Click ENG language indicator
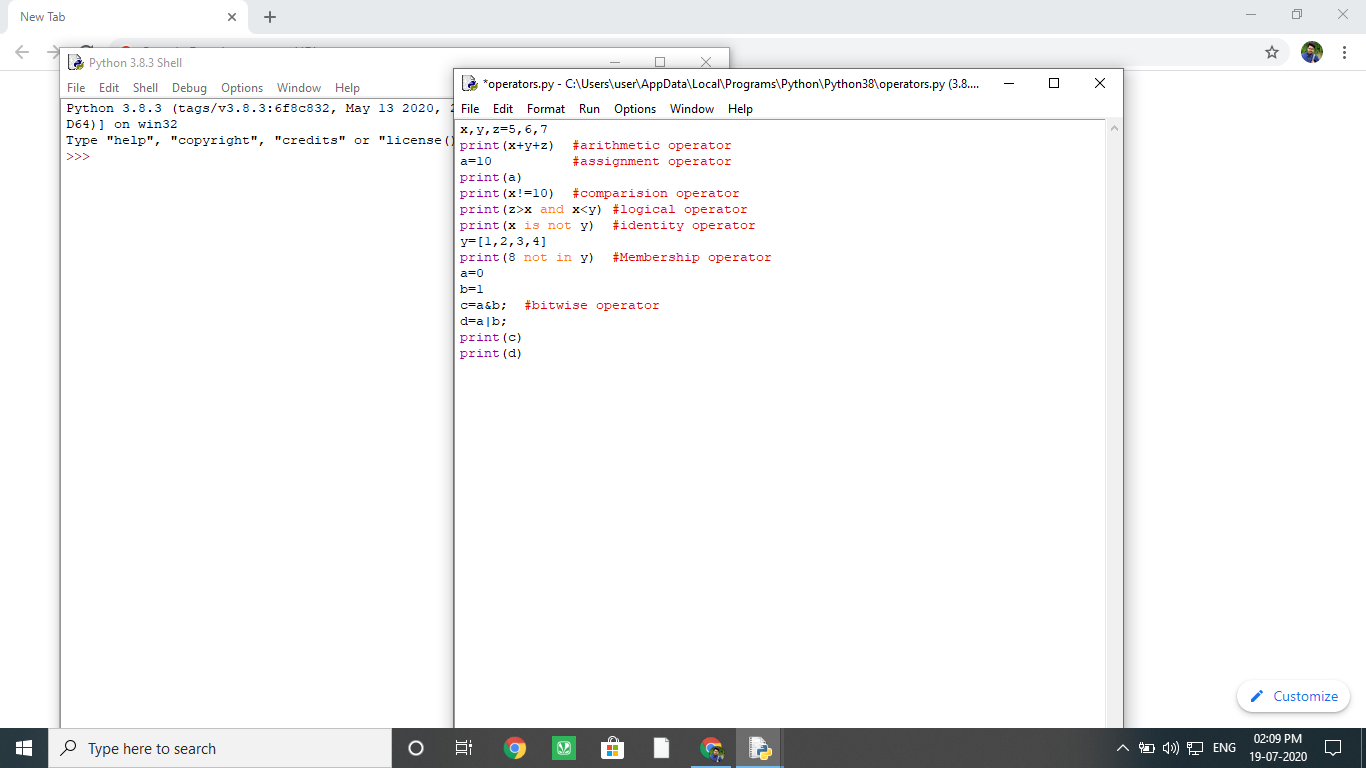The image size is (1366, 768). coord(1224,748)
